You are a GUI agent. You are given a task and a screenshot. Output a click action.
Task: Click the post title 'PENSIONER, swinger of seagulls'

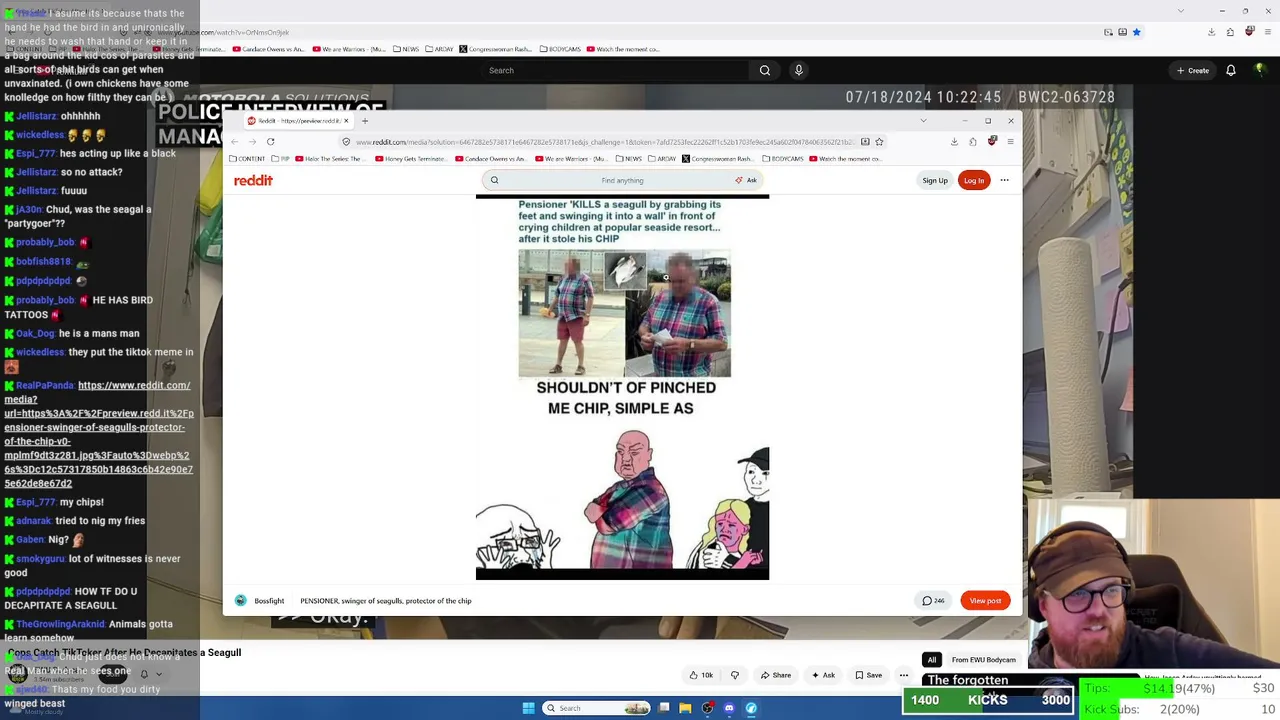(x=386, y=601)
